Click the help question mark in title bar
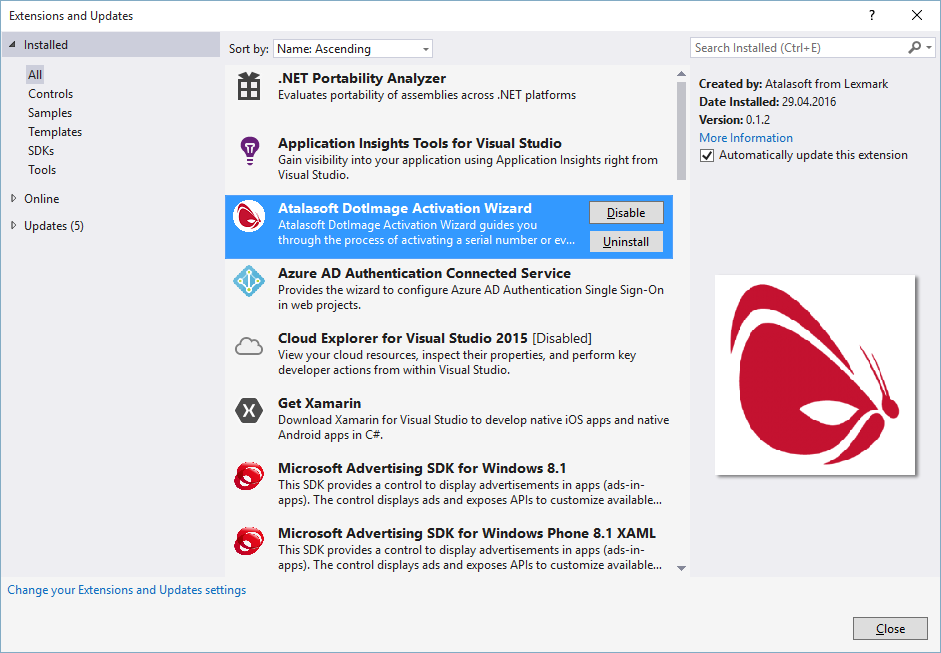Screen dimensions: 941x653 (871, 16)
